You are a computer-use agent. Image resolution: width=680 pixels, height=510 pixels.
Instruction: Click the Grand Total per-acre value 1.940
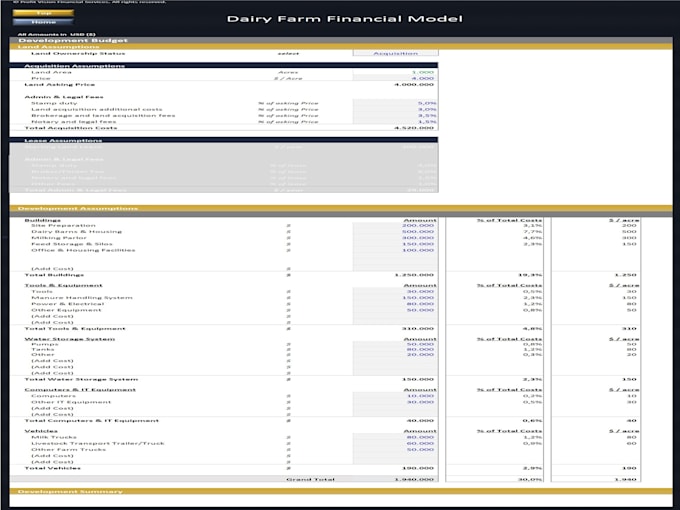626,479
